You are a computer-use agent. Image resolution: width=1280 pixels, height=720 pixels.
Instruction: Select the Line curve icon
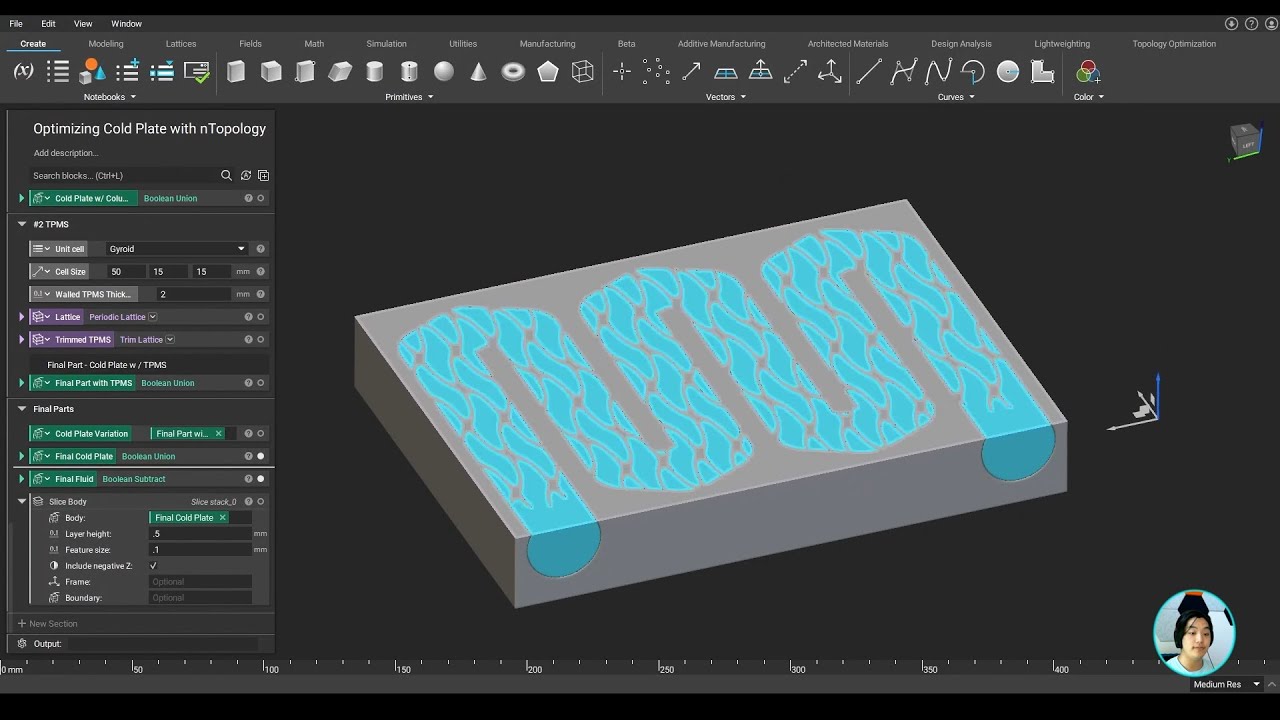(869, 71)
